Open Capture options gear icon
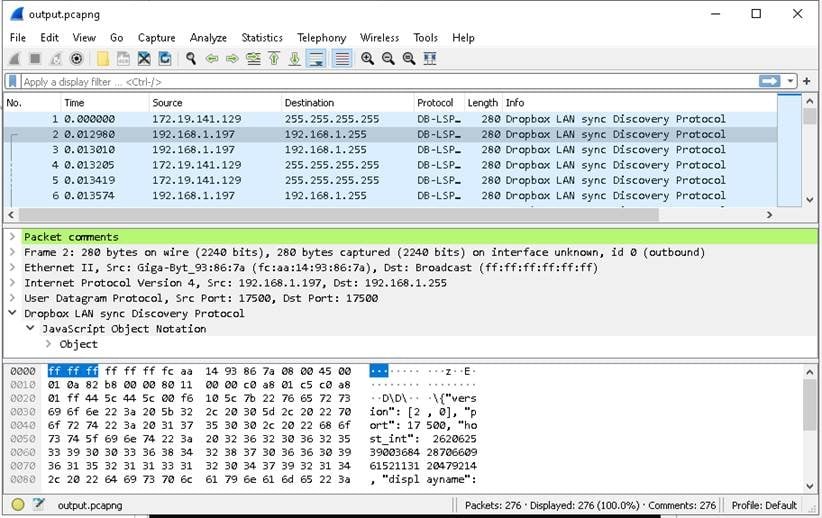 [x=77, y=59]
